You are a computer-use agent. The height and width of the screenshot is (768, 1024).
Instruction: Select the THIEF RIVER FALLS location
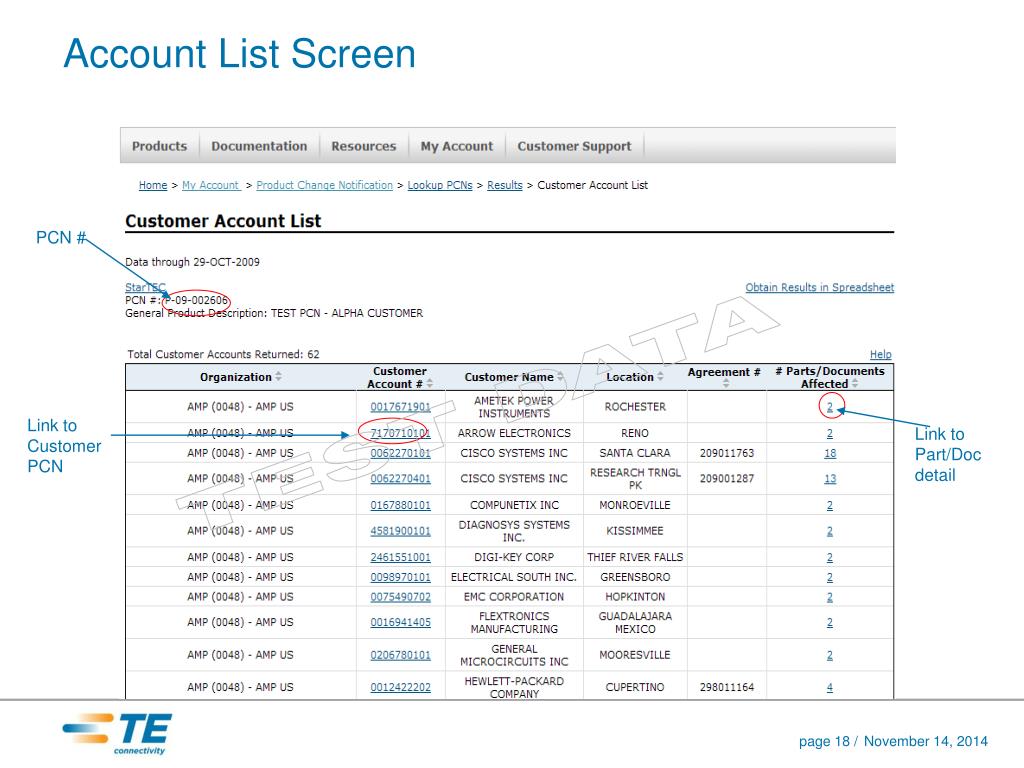(x=635, y=558)
